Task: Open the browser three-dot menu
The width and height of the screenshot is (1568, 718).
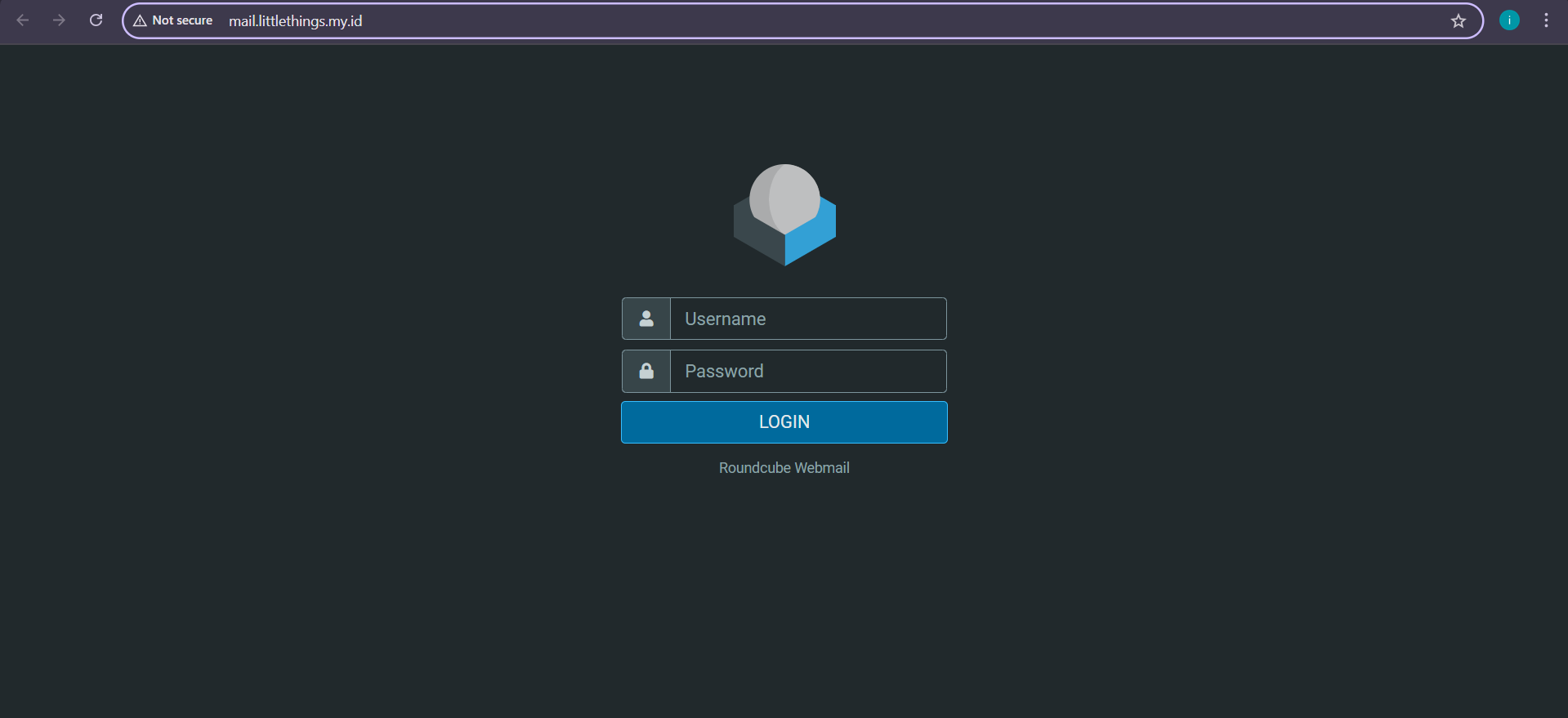Action: click(x=1546, y=20)
